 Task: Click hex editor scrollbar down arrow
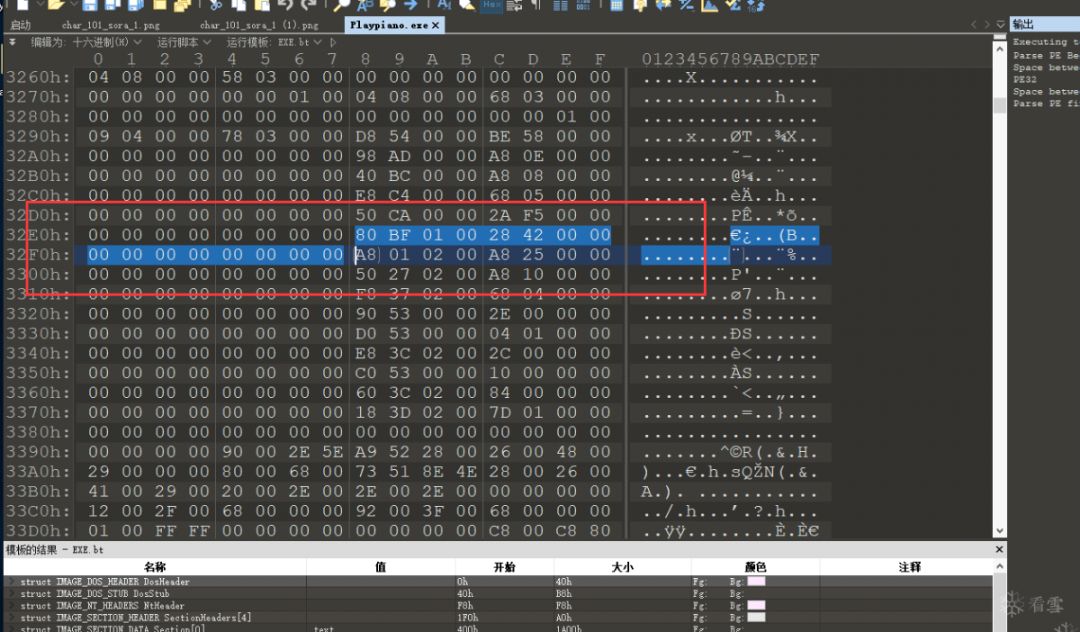[x=999, y=531]
